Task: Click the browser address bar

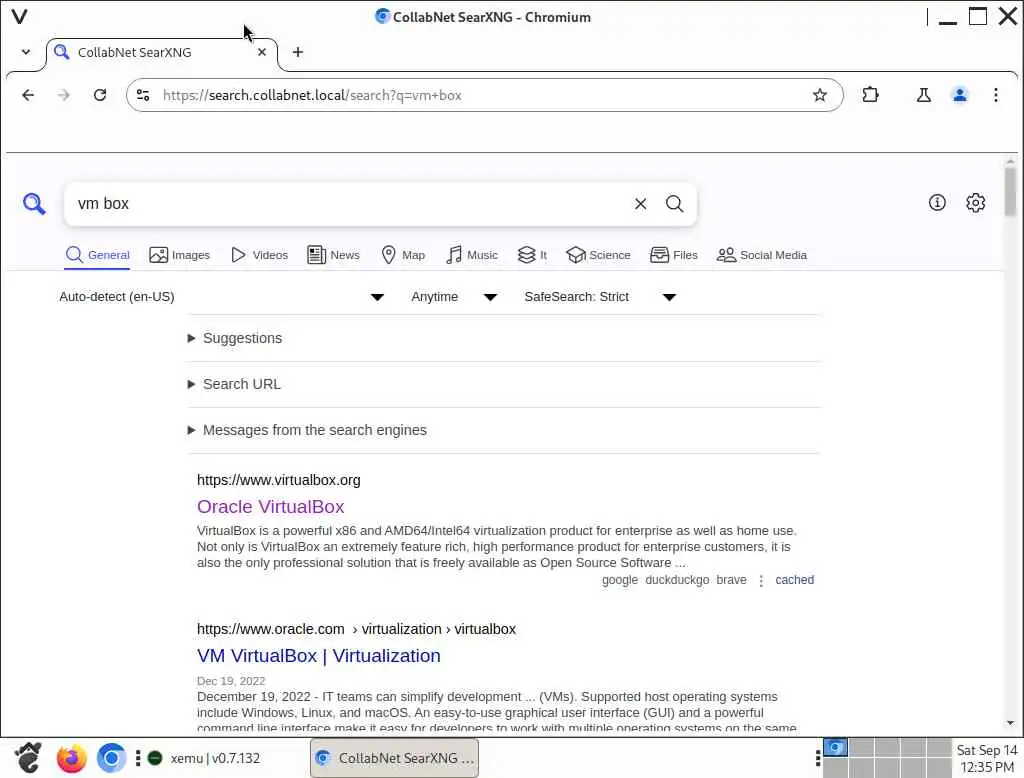Action: coord(483,95)
